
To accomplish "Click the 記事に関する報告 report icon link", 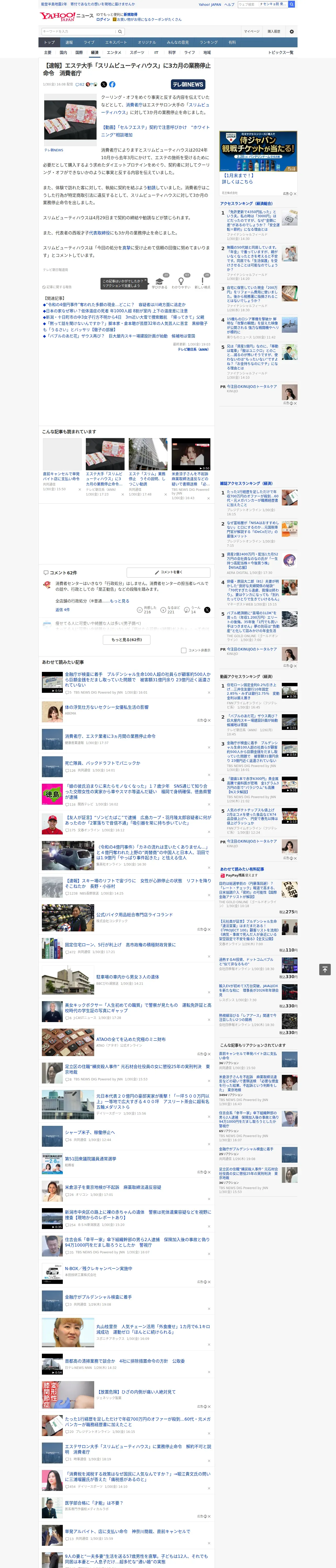I will tap(57, 287).
